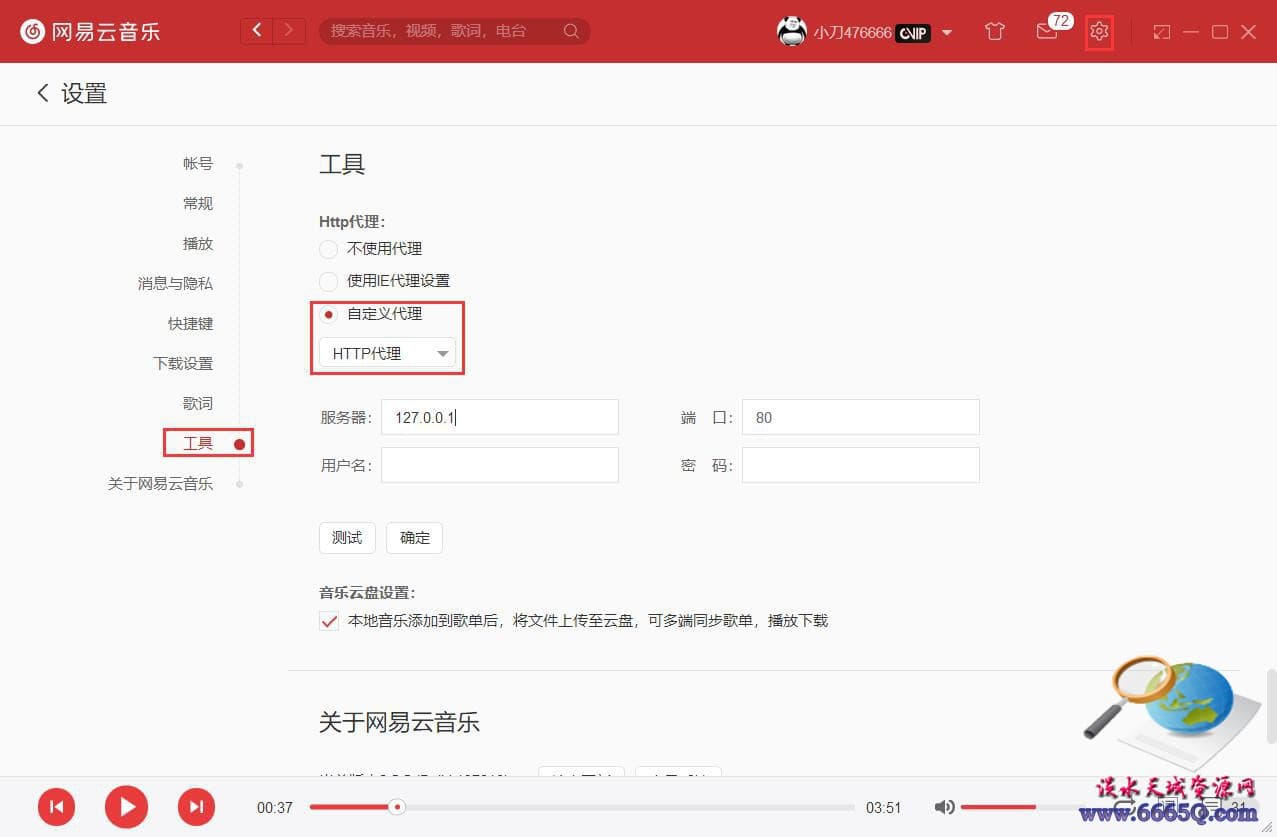Image resolution: width=1277 pixels, height=837 pixels.
Task: Go to 关于网易云音乐 sidebar item
Action: click(x=160, y=483)
